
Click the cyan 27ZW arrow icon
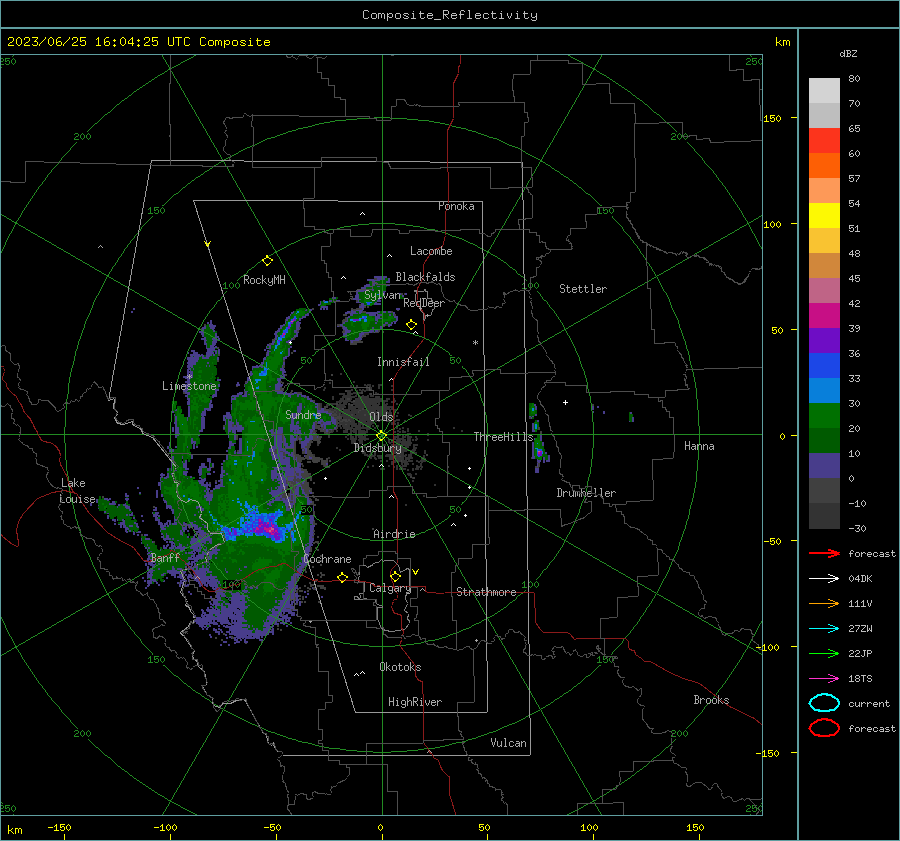(824, 629)
